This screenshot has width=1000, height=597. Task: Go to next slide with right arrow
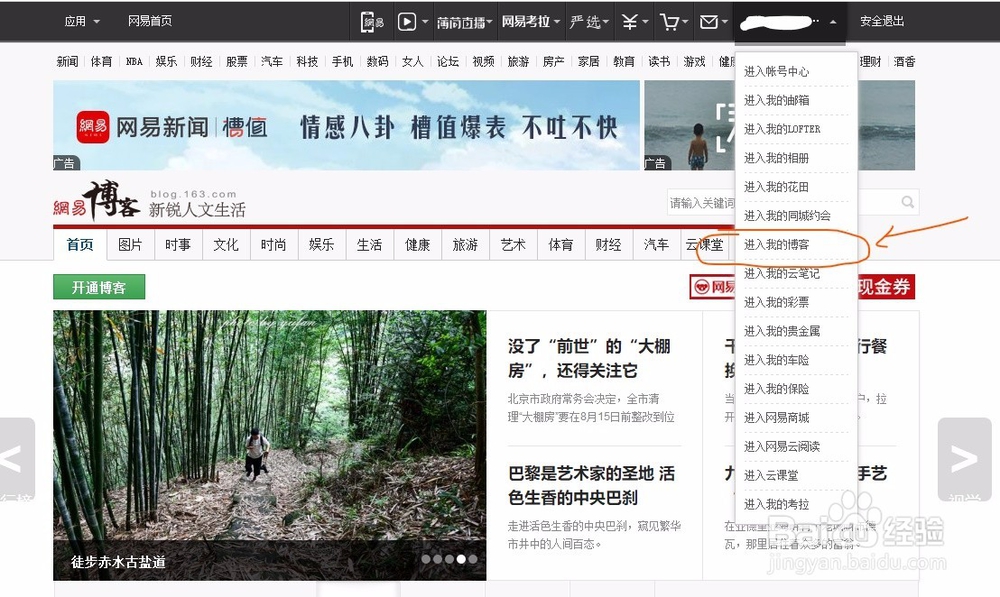pos(964,459)
